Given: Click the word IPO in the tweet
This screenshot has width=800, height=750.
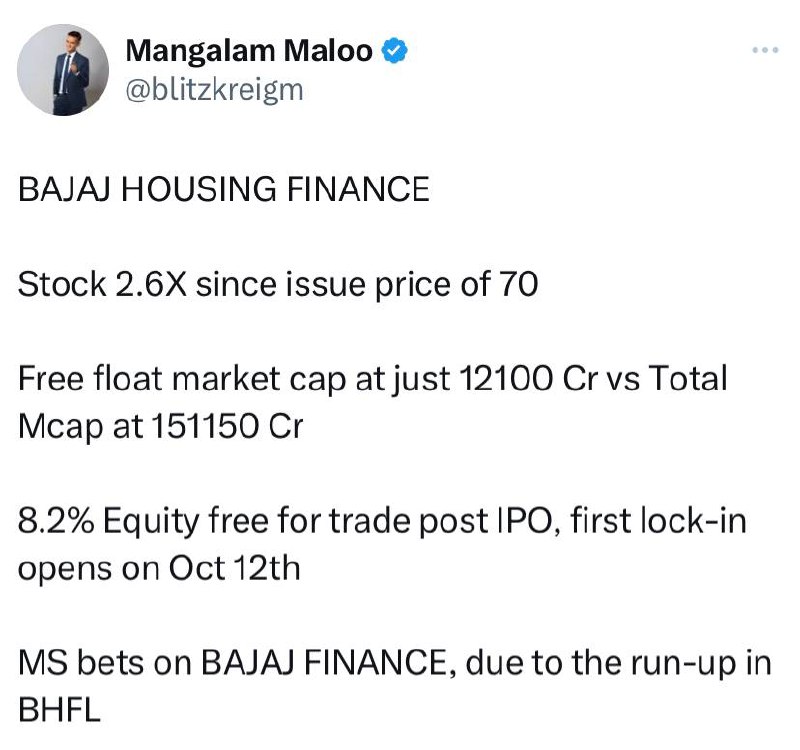Looking at the screenshot, I should [530, 521].
